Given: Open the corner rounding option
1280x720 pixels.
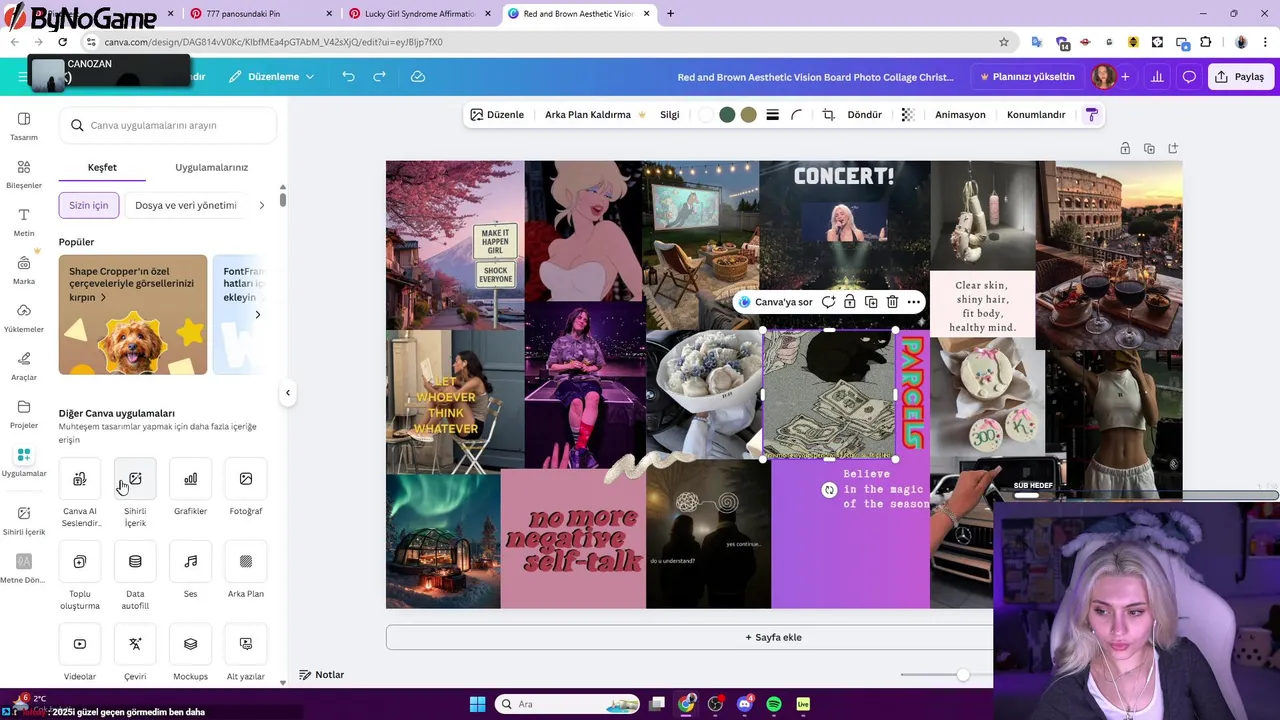Looking at the screenshot, I should 797,115.
